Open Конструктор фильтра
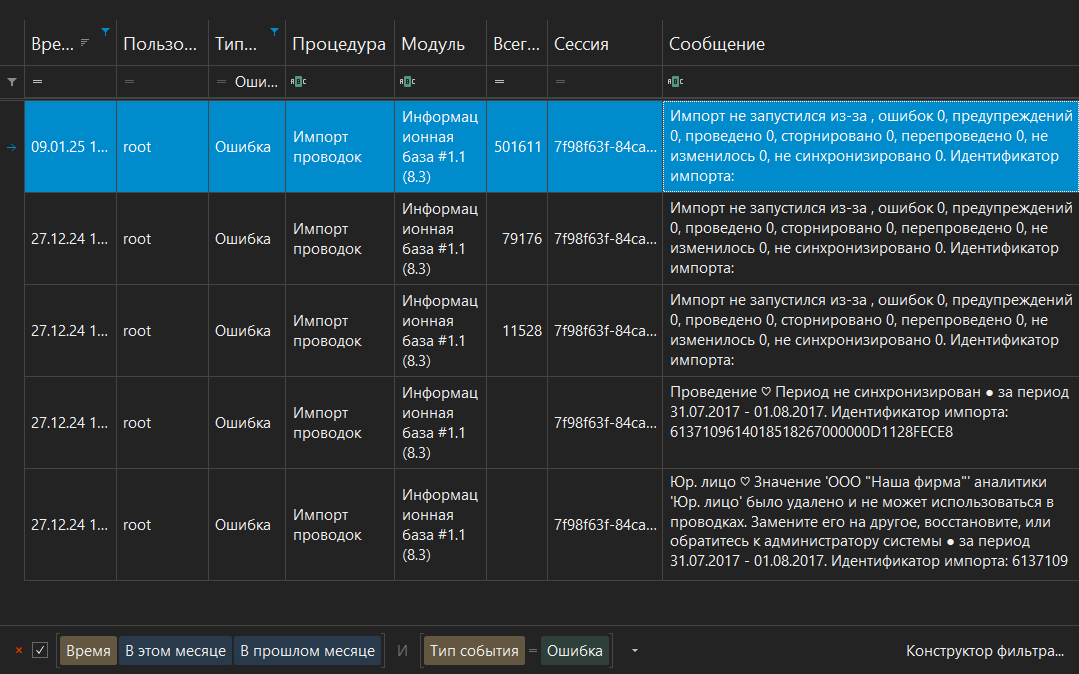The width and height of the screenshot is (1079, 674). pyautogui.click(x=984, y=651)
